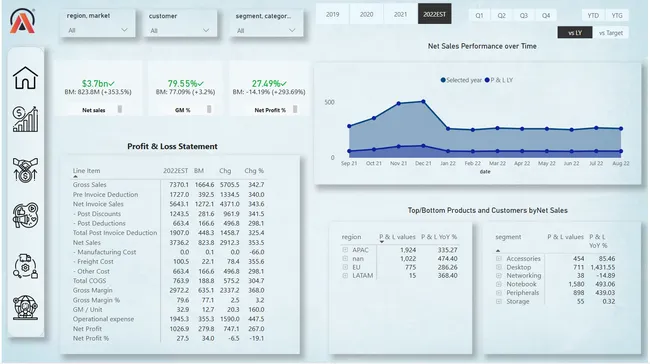Click the Dec 21 peak data point on chart

coord(423,101)
